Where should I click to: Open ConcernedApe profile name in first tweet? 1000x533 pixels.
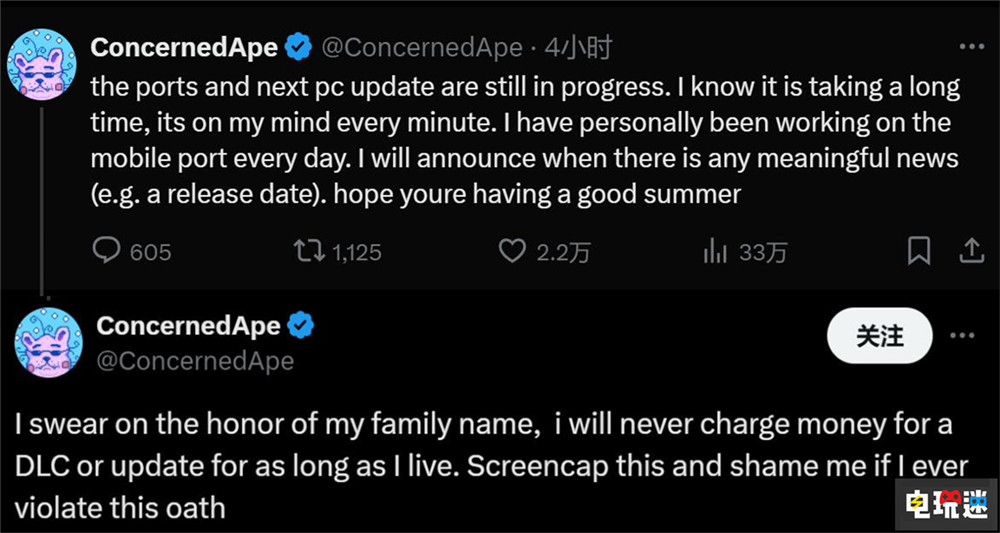tap(183, 47)
